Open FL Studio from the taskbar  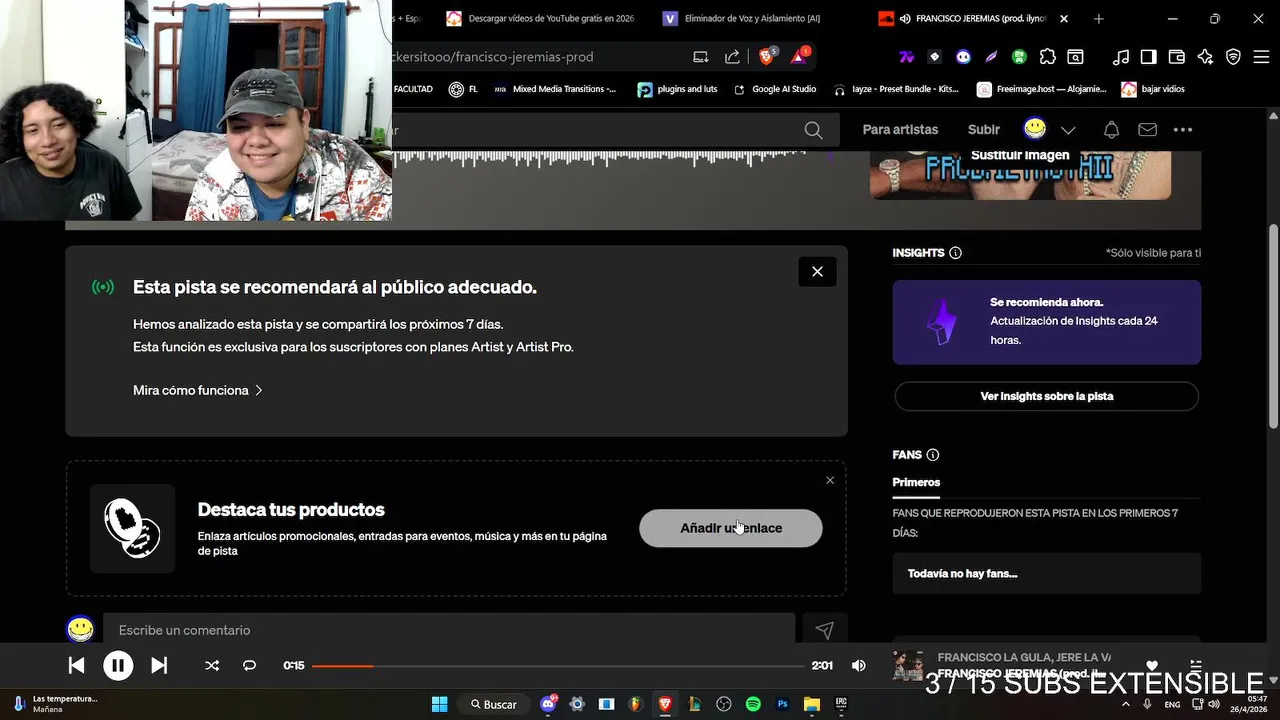click(x=635, y=704)
